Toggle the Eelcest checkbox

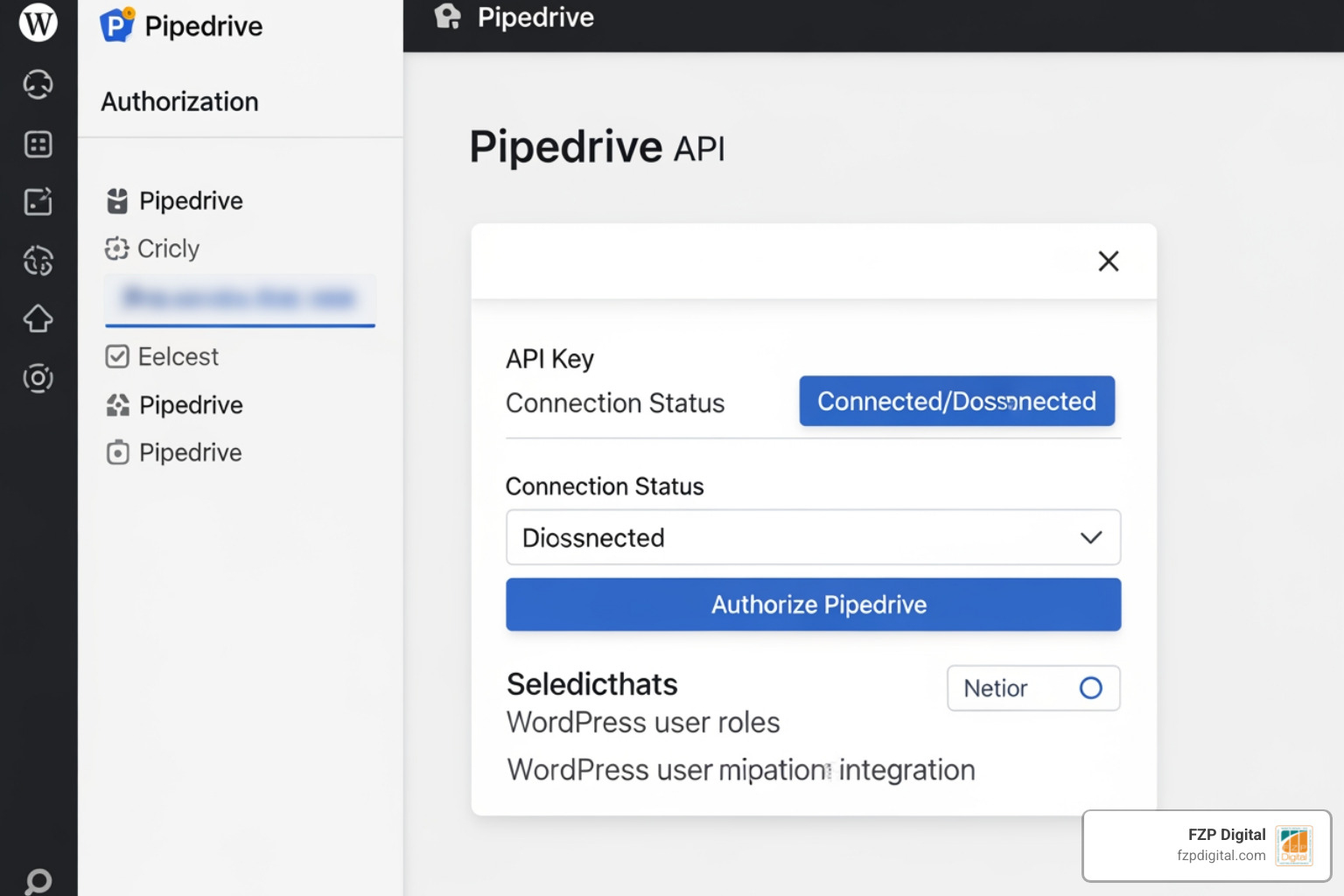117,356
